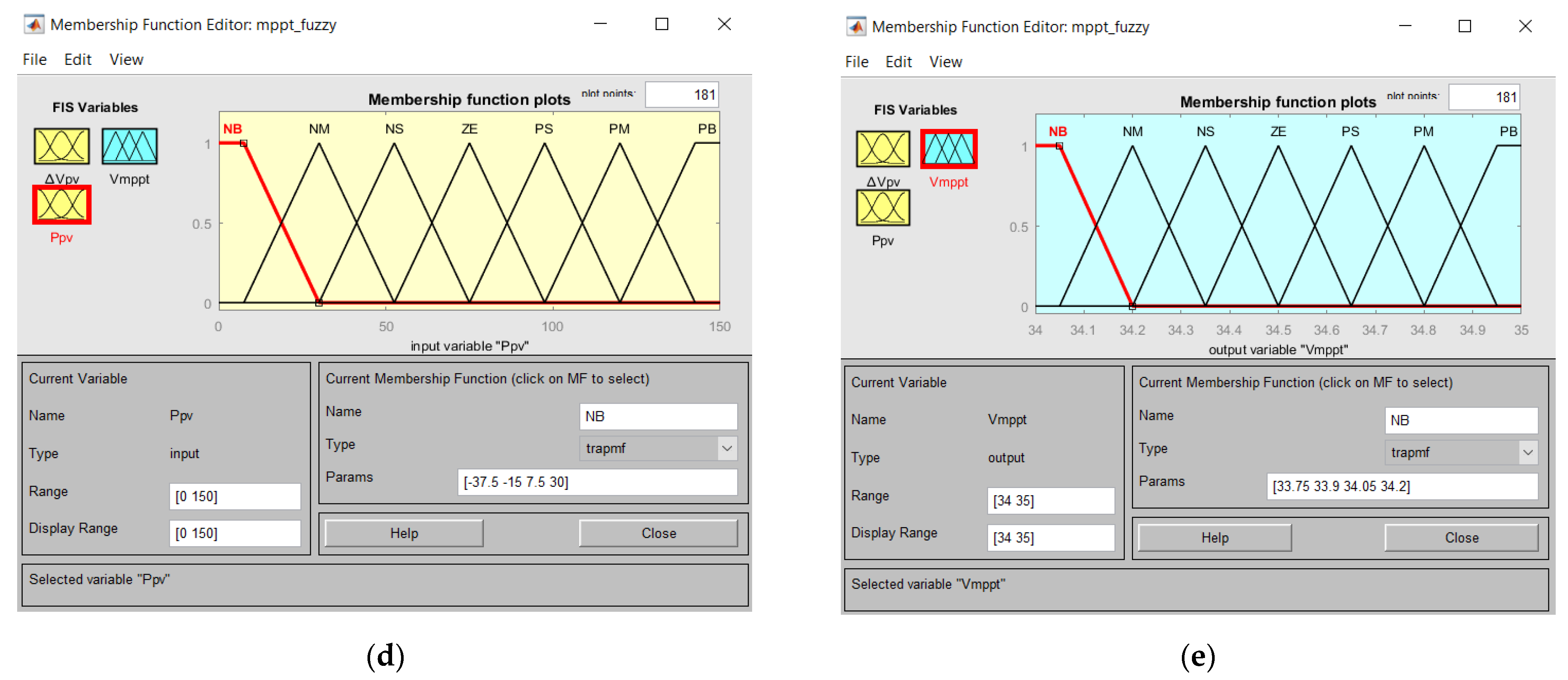Image resolution: width=1568 pixels, height=680 pixels.
Task: Select the ΔVpv variable icon in right window
Action: click(x=883, y=148)
